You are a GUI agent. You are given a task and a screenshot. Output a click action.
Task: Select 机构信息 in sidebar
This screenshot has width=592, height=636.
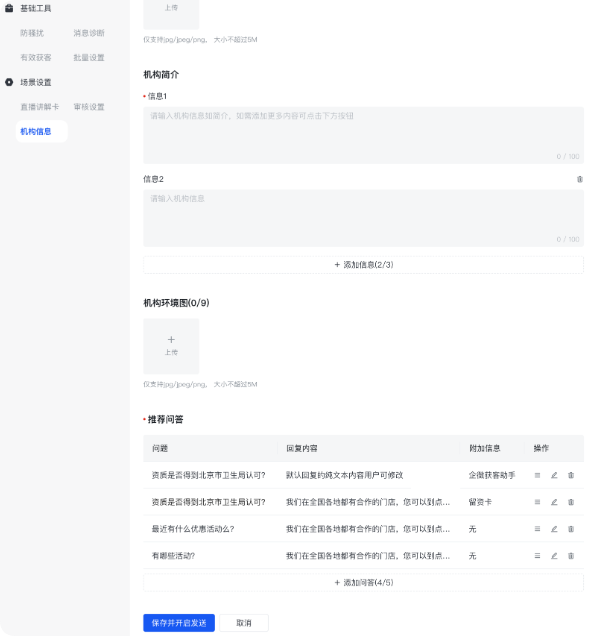[41, 131]
